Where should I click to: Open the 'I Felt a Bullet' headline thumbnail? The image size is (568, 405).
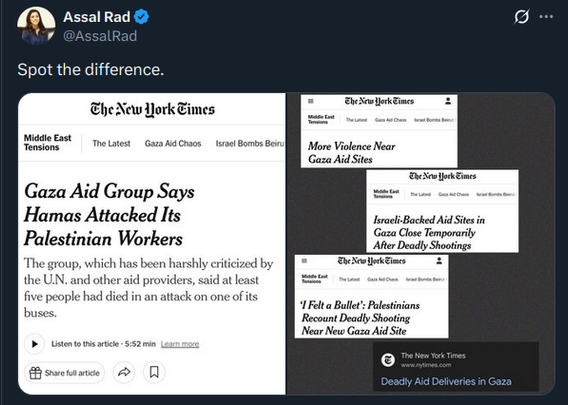pyautogui.click(x=371, y=296)
